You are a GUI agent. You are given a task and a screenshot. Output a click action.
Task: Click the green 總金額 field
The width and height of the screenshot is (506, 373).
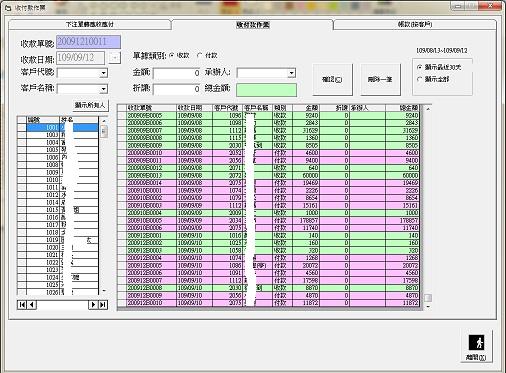point(266,90)
